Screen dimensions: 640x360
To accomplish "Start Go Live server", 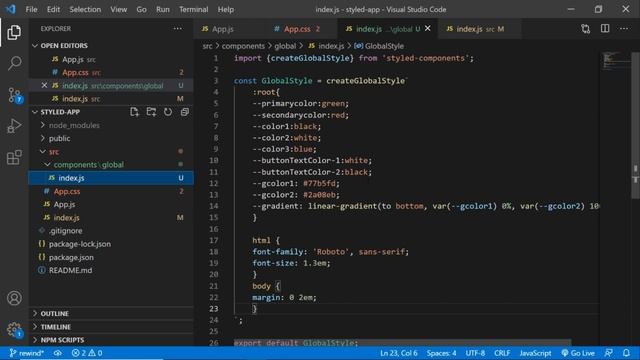I will (x=578, y=353).
